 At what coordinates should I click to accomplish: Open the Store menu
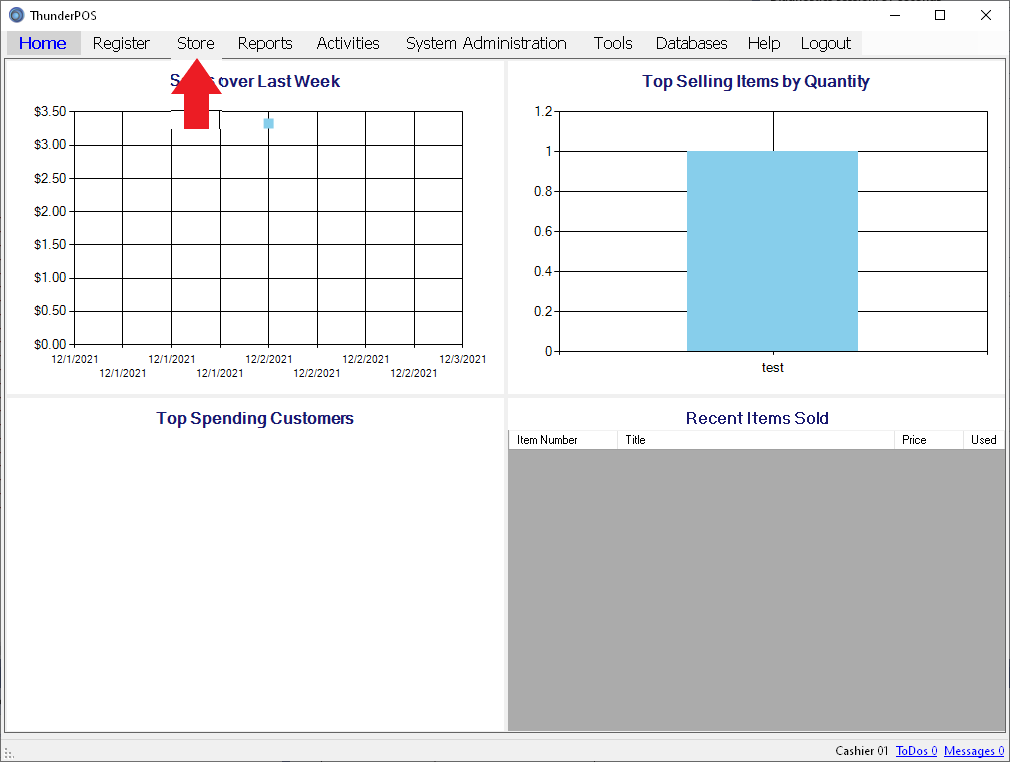pos(196,43)
